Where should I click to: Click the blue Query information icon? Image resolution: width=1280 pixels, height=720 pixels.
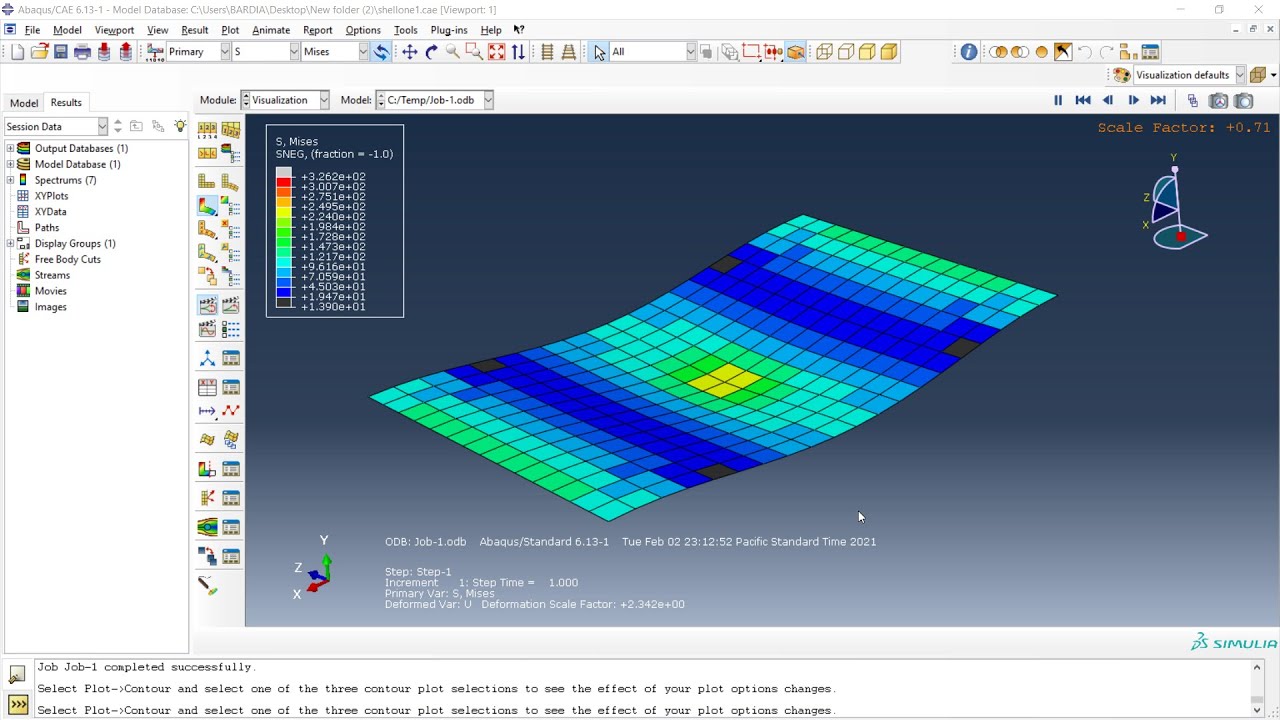click(x=969, y=52)
